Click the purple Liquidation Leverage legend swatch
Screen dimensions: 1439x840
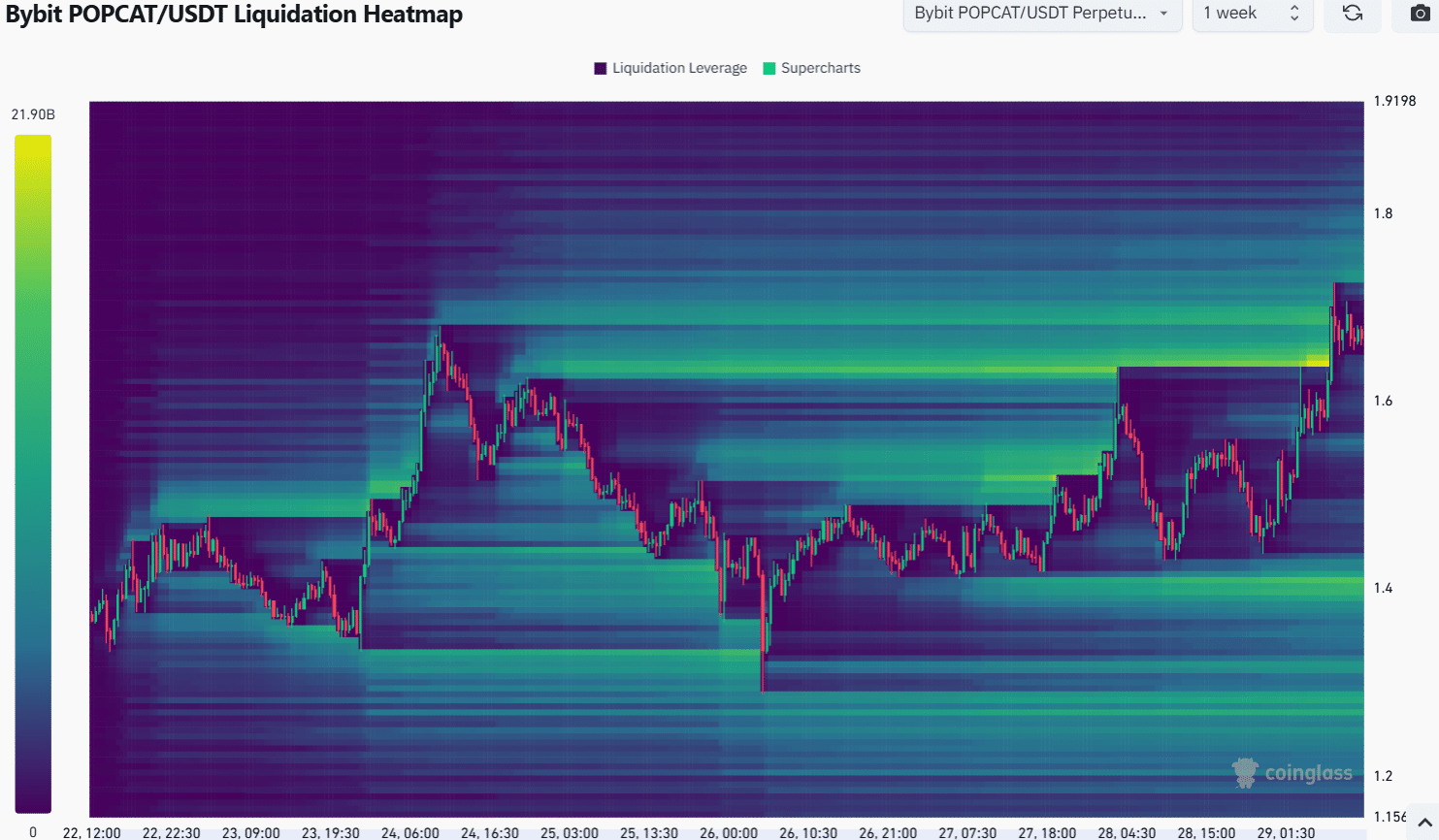click(x=601, y=68)
